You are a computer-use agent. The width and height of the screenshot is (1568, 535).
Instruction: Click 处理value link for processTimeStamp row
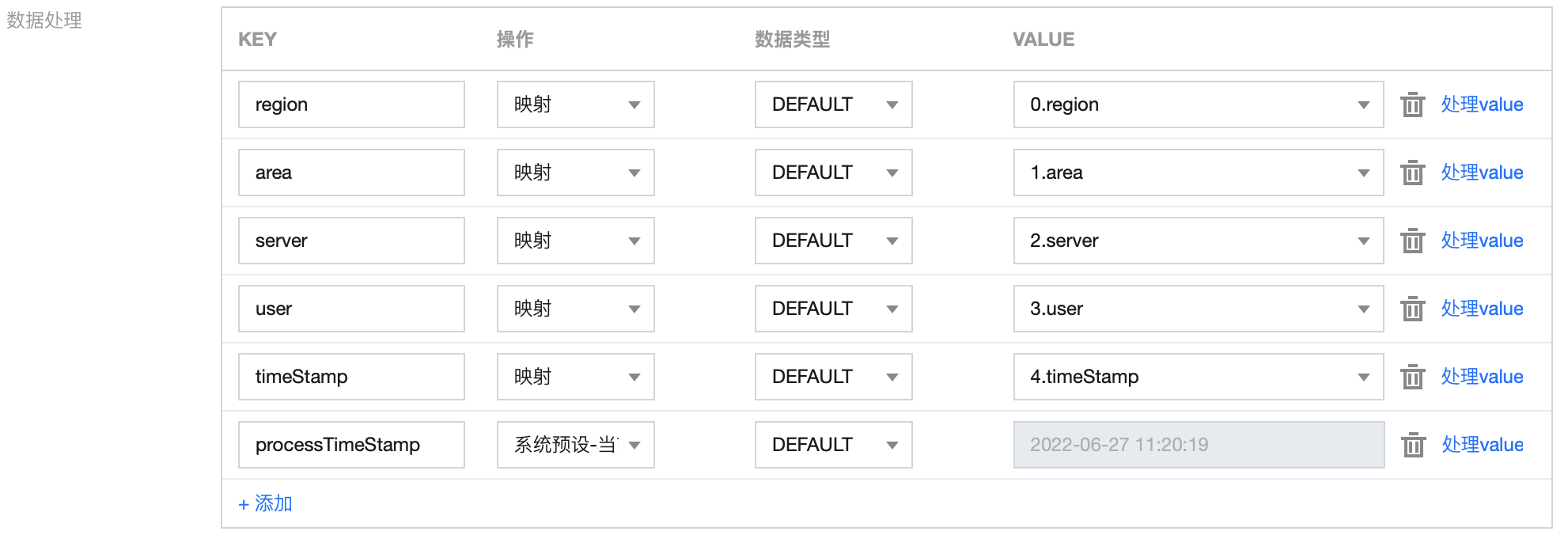1482,445
